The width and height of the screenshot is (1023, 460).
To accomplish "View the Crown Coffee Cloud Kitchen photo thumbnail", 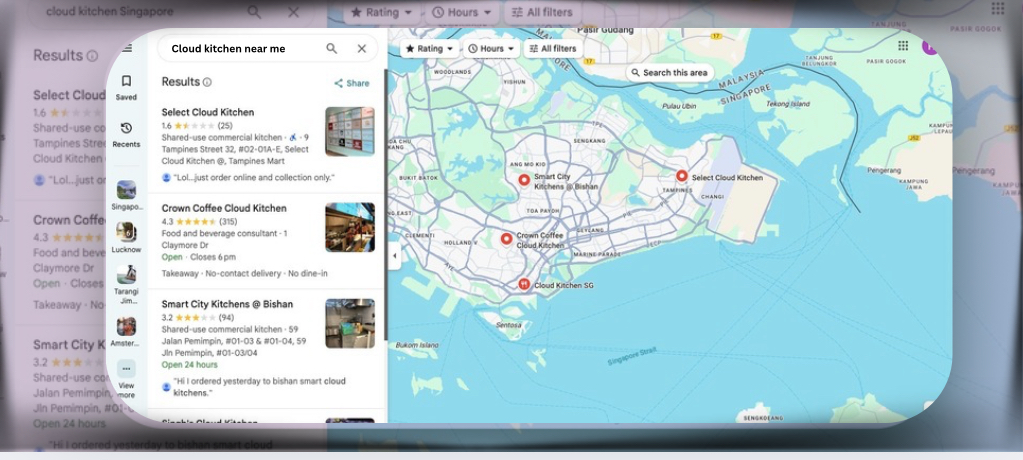I will 350,227.
